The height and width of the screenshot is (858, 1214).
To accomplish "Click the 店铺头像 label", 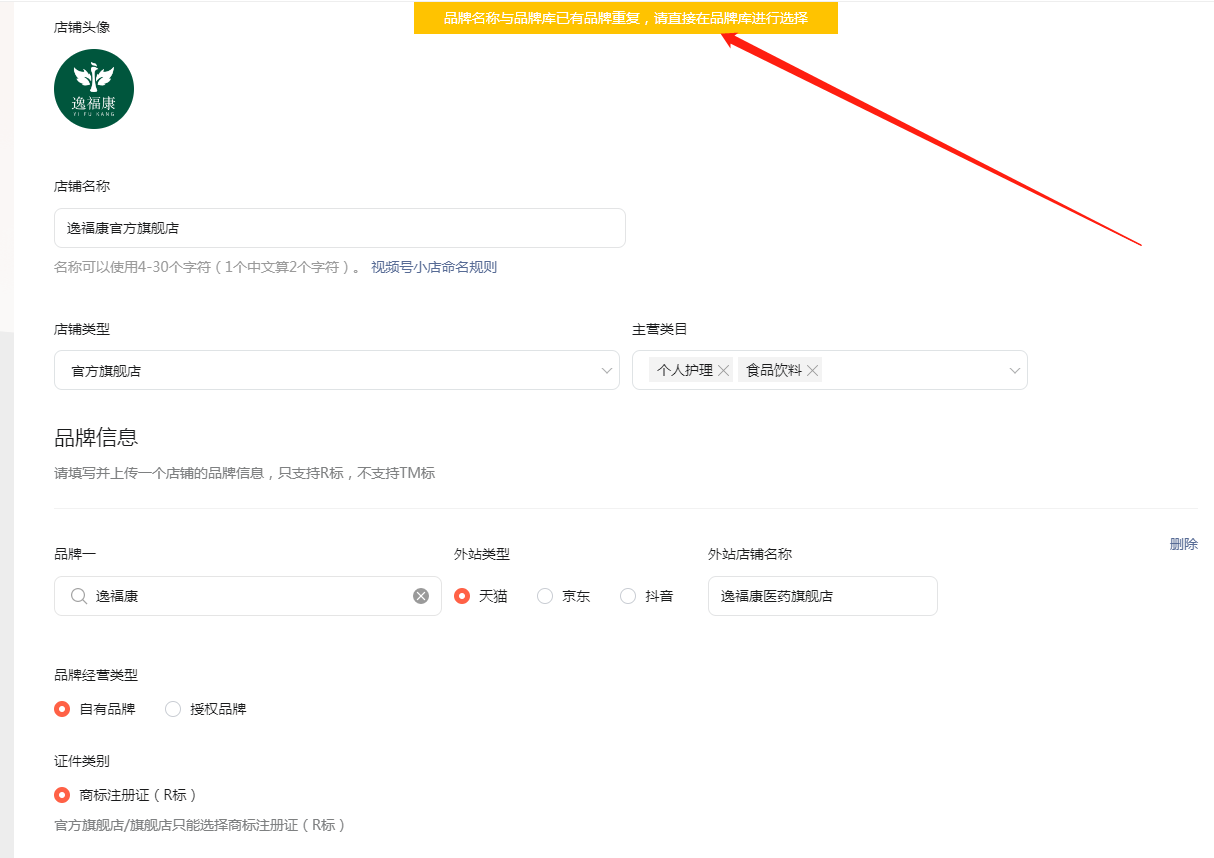I will (82, 27).
